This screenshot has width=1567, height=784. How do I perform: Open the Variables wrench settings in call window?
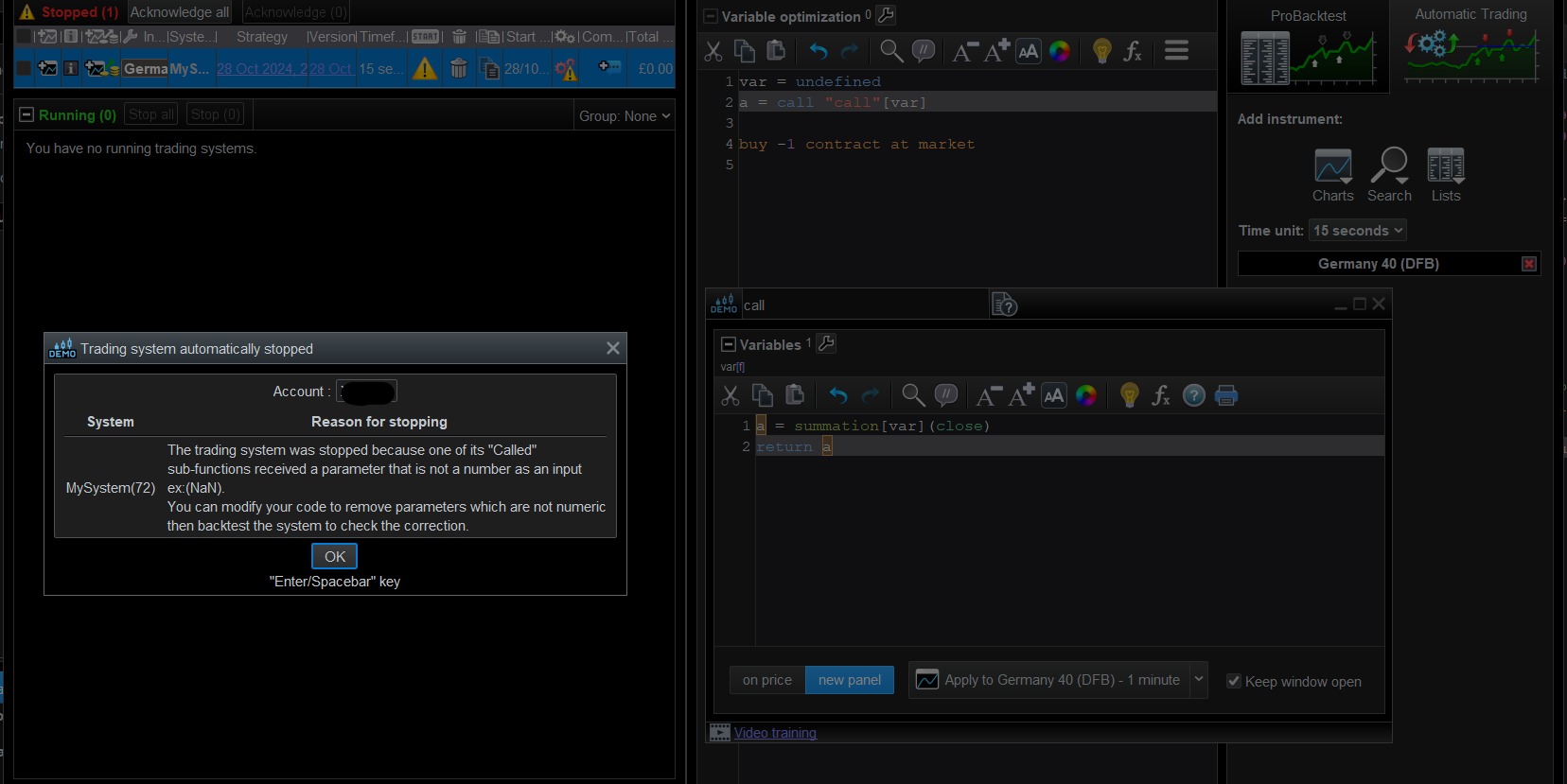click(x=826, y=343)
